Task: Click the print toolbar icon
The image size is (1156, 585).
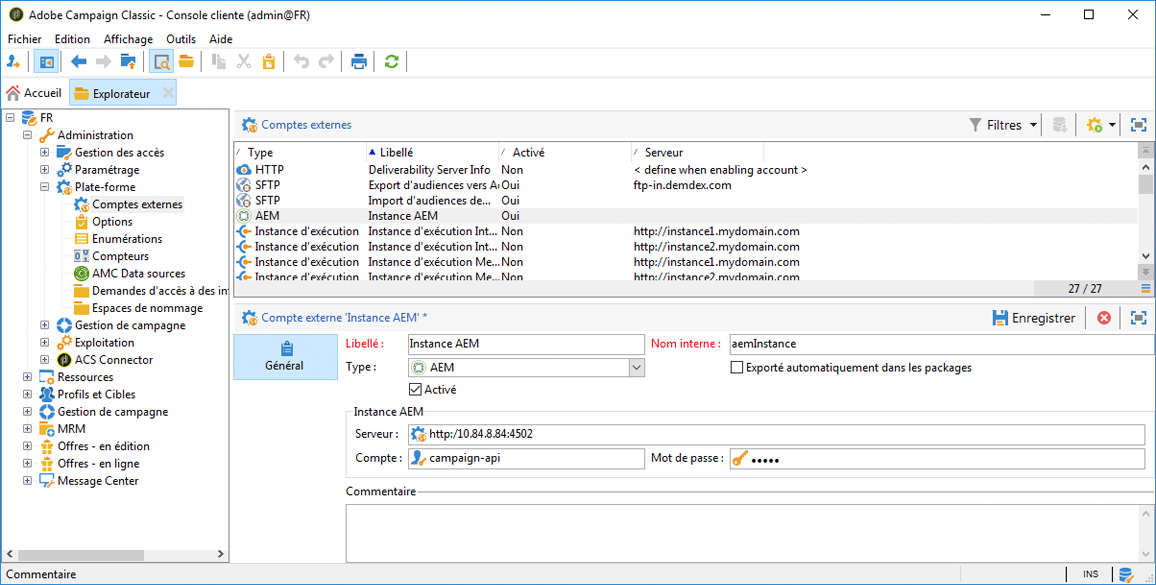Action: 359,62
